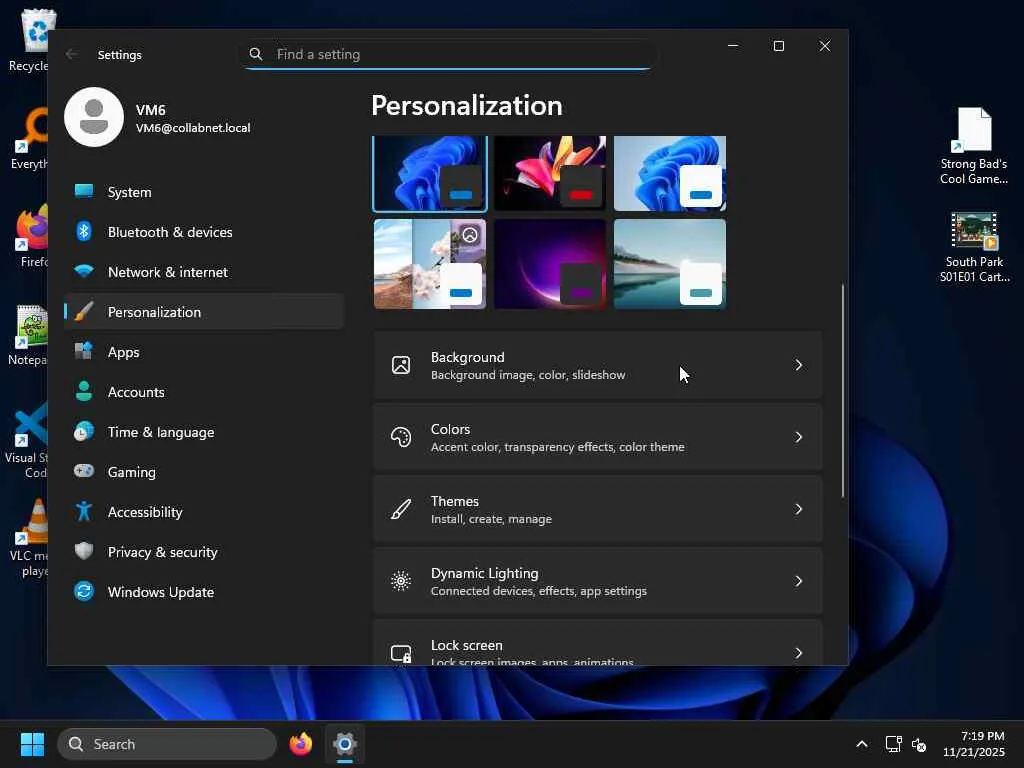Click the Privacy shield icon in sidebar
The height and width of the screenshot is (768, 1024).
[84, 551]
